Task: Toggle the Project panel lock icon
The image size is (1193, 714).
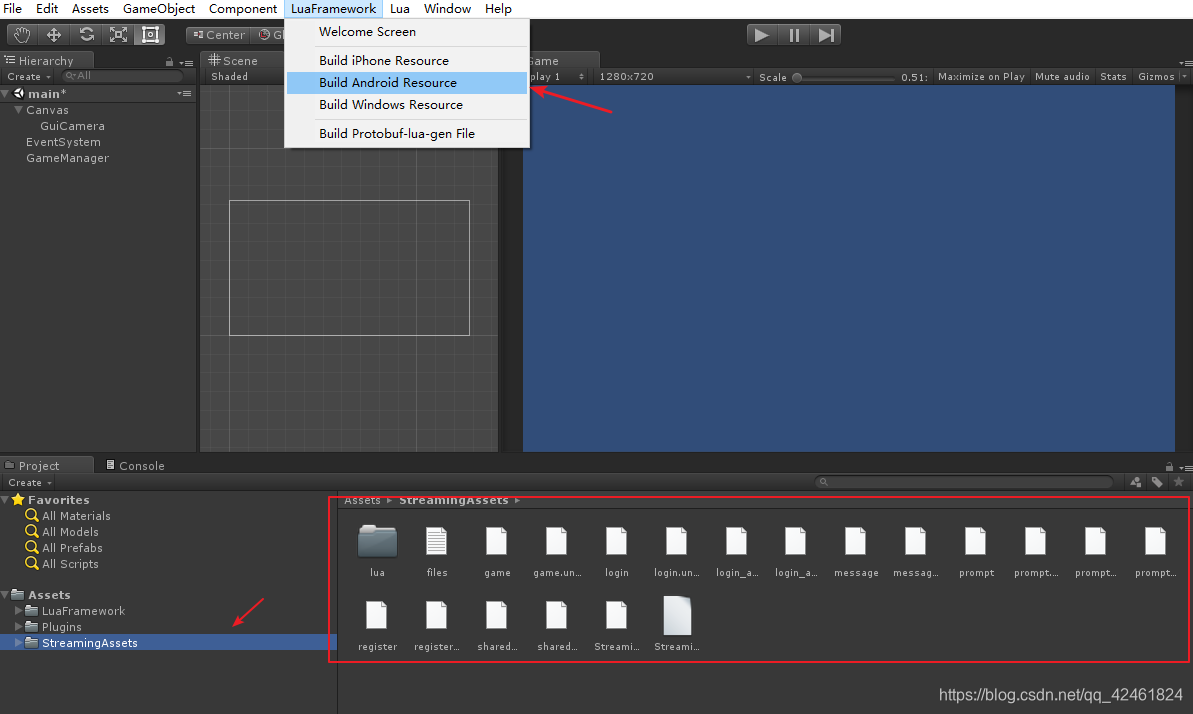Action: [1169, 467]
